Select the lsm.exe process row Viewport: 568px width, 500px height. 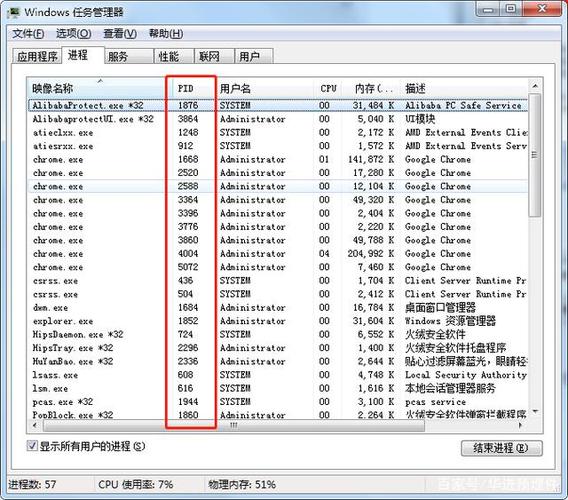[x=278, y=388]
